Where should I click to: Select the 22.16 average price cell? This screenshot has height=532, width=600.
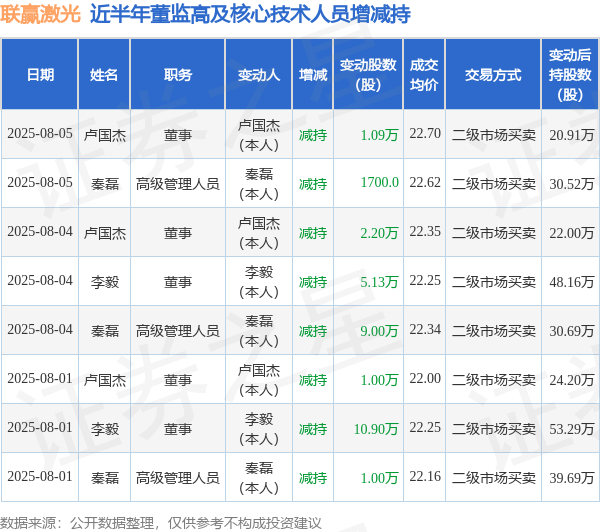coord(425,477)
